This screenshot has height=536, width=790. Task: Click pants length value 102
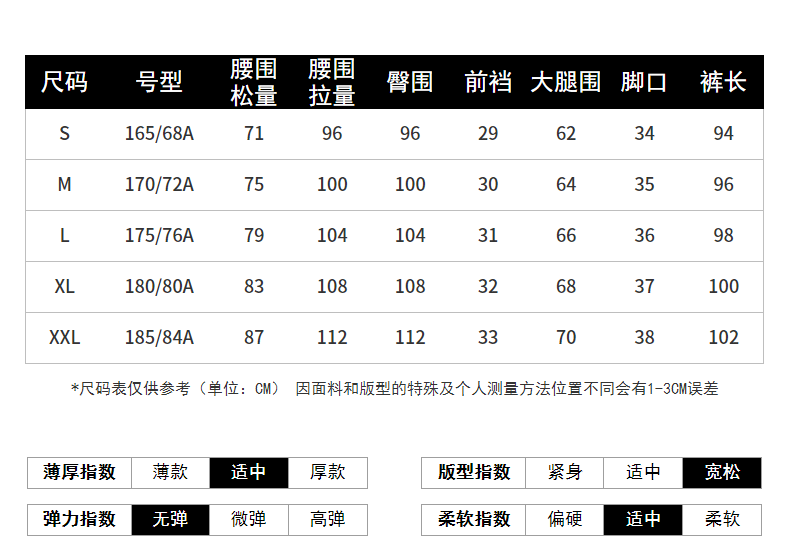pos(723,338)
